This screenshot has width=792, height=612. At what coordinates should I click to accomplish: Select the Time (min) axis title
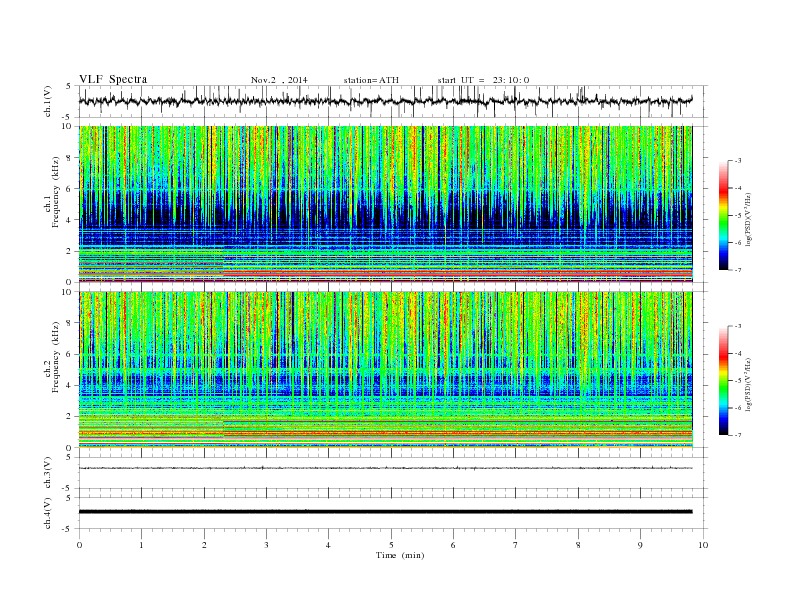pyautogui.click(x=400, y=555)
